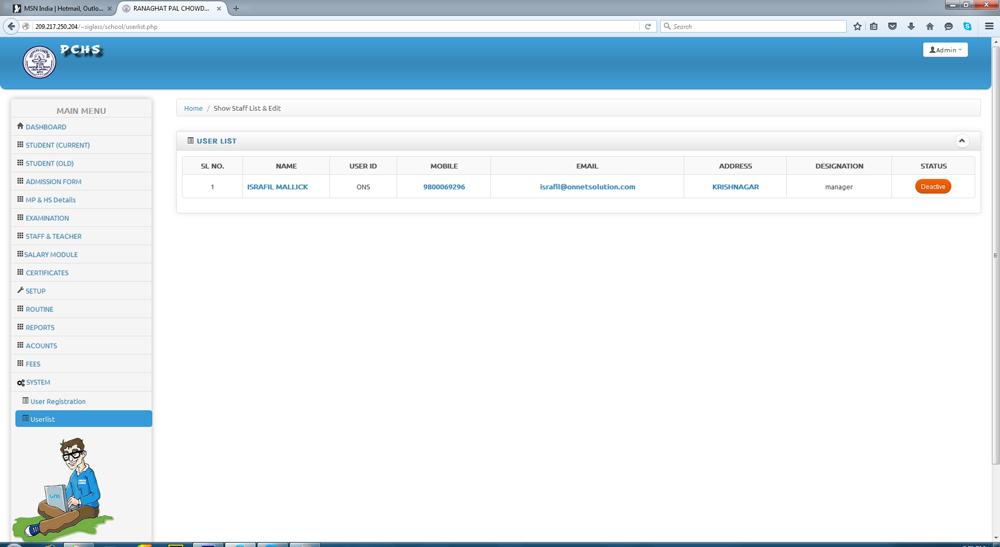The image size is (1000, 547).
Task: Open the bookmarks list icon
Action: [874, 27]
